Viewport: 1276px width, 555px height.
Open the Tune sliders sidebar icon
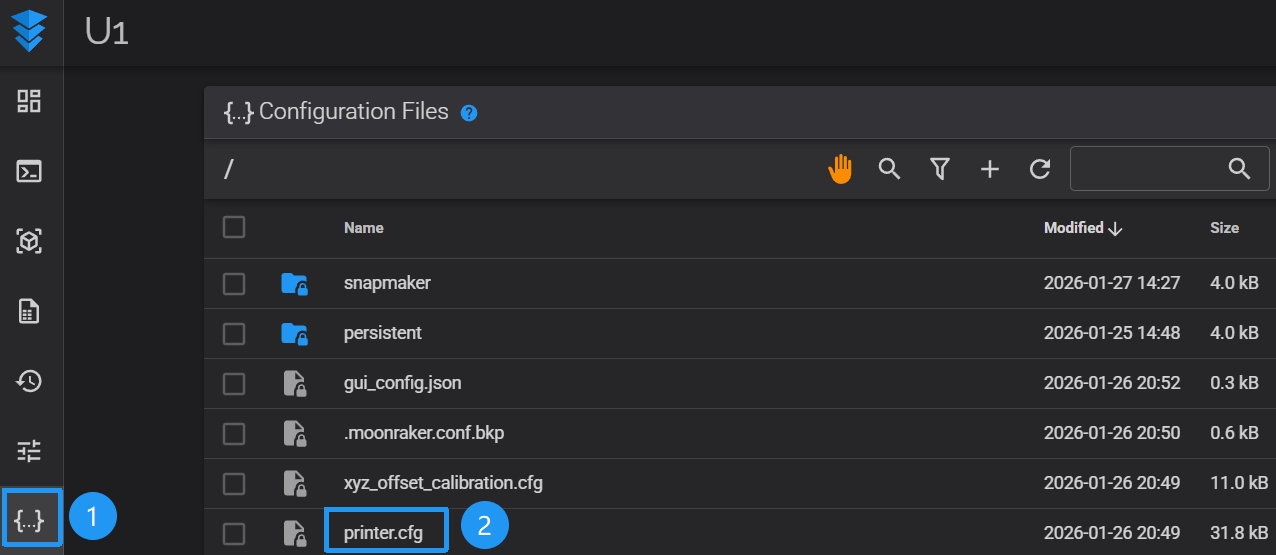pos(30,451)
